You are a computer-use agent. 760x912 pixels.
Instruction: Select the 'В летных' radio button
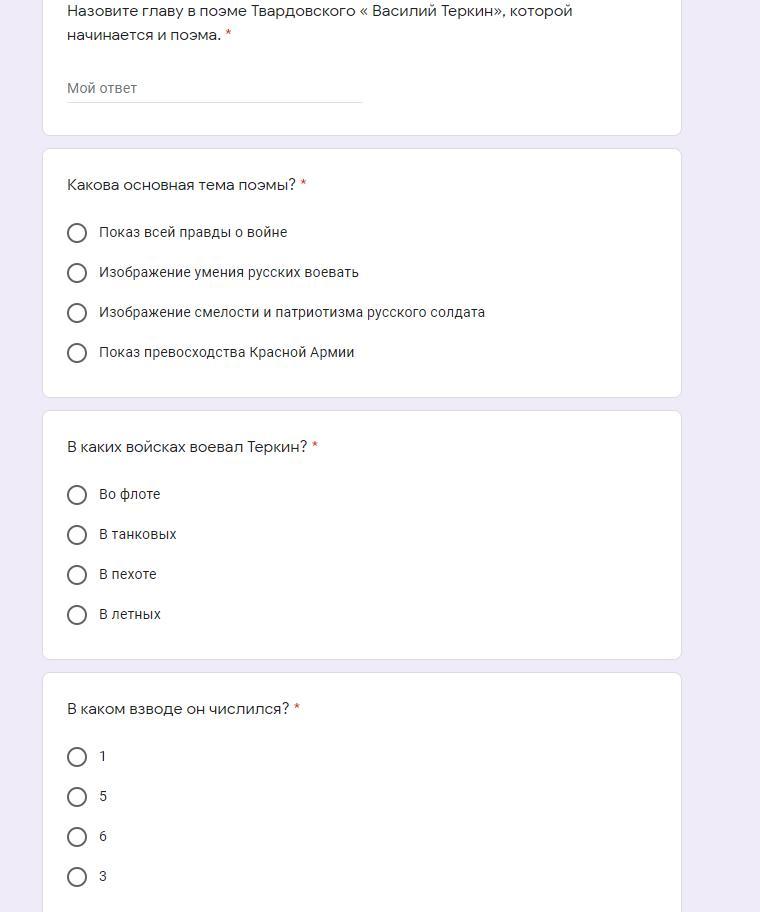click(x=77, y=615)
